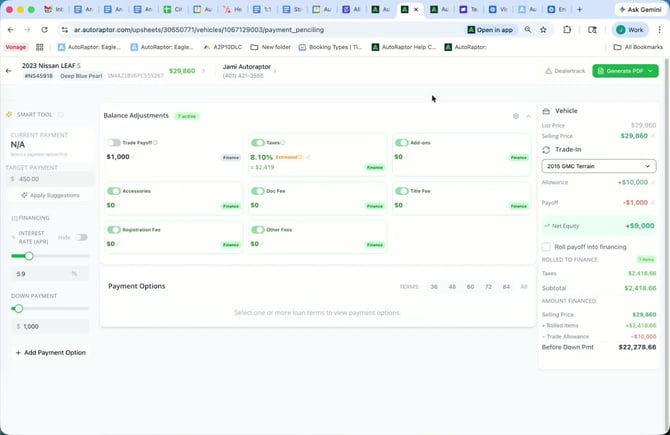
Task: Click the Trade-In refresh icon
Action: [x=546, y=149]
